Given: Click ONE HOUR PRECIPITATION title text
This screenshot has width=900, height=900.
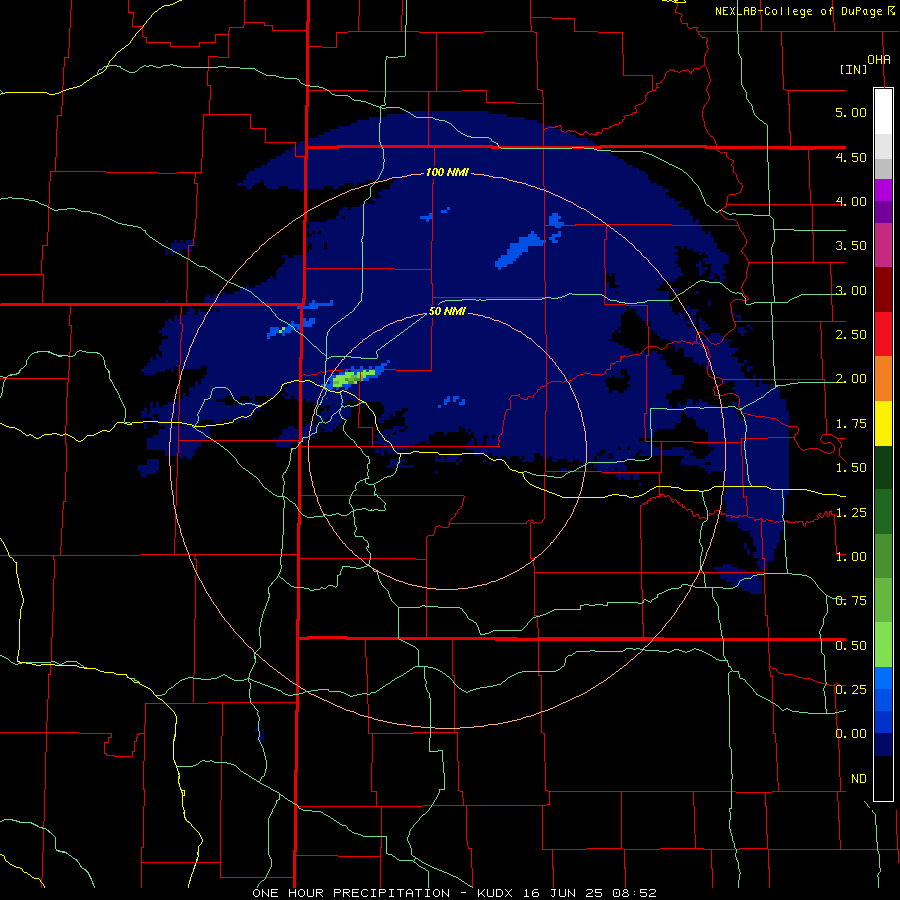Looking at the screenshot, I should [x=351, y=893].
